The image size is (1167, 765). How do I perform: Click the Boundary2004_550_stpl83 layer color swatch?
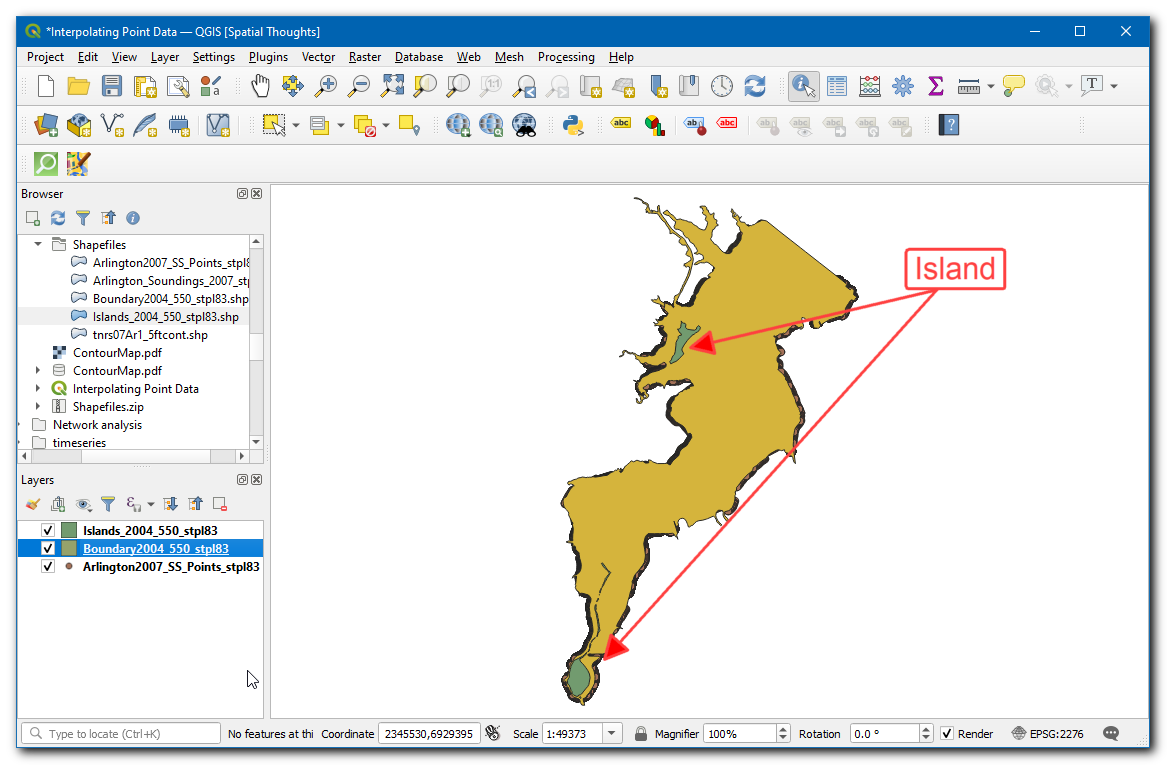pos(69,549)
